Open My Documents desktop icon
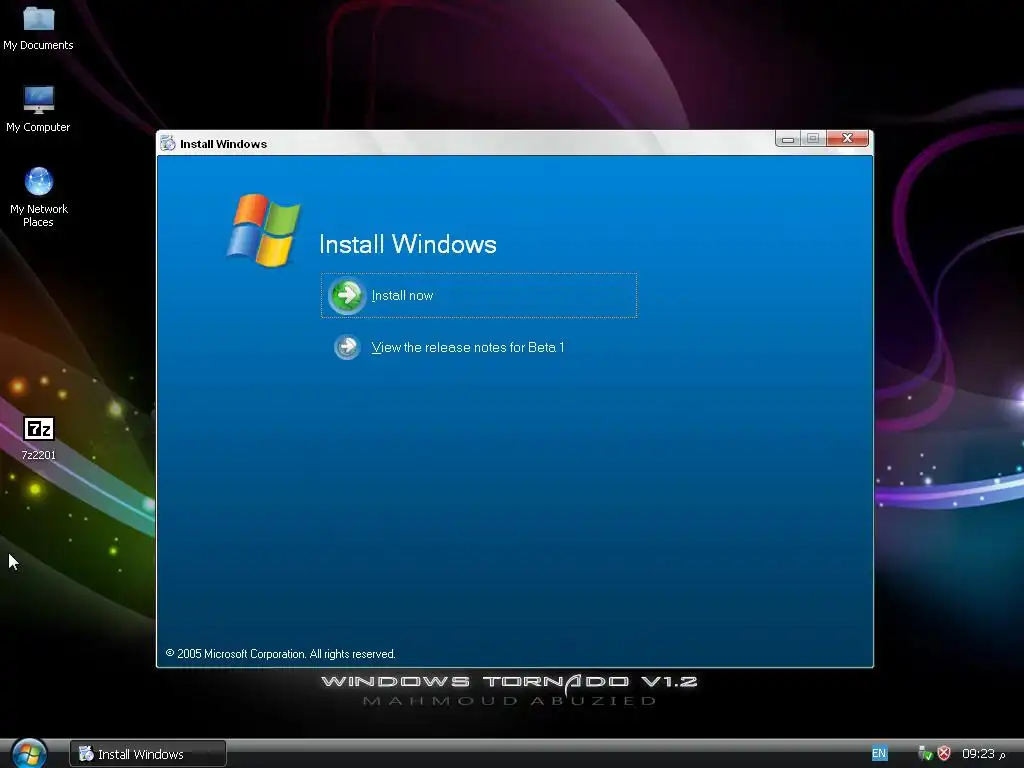Screen dimensions: 1024x768 tap(38, 27)
